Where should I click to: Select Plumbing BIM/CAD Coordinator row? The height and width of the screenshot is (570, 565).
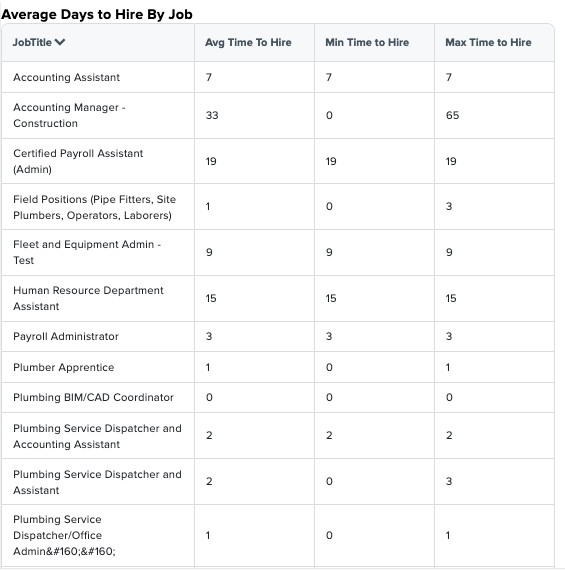[278, 397]
